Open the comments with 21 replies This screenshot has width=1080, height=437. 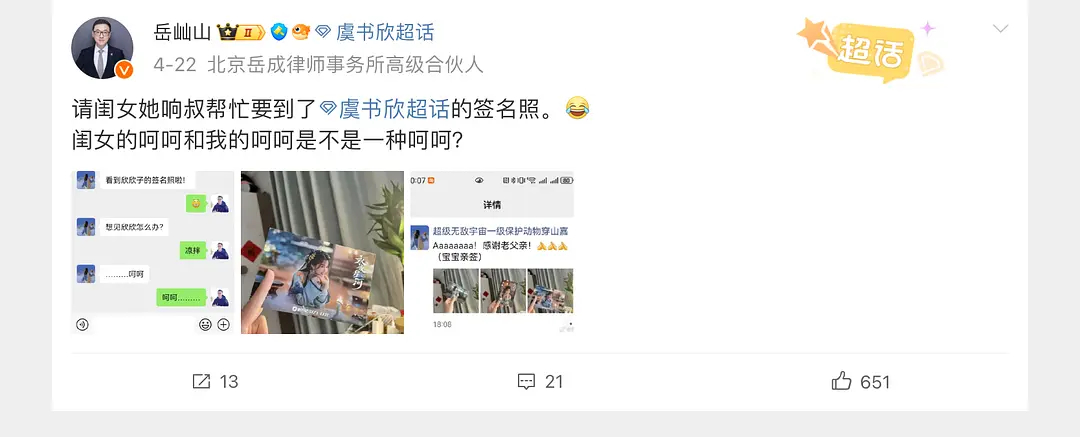click(x=540, y=382)
